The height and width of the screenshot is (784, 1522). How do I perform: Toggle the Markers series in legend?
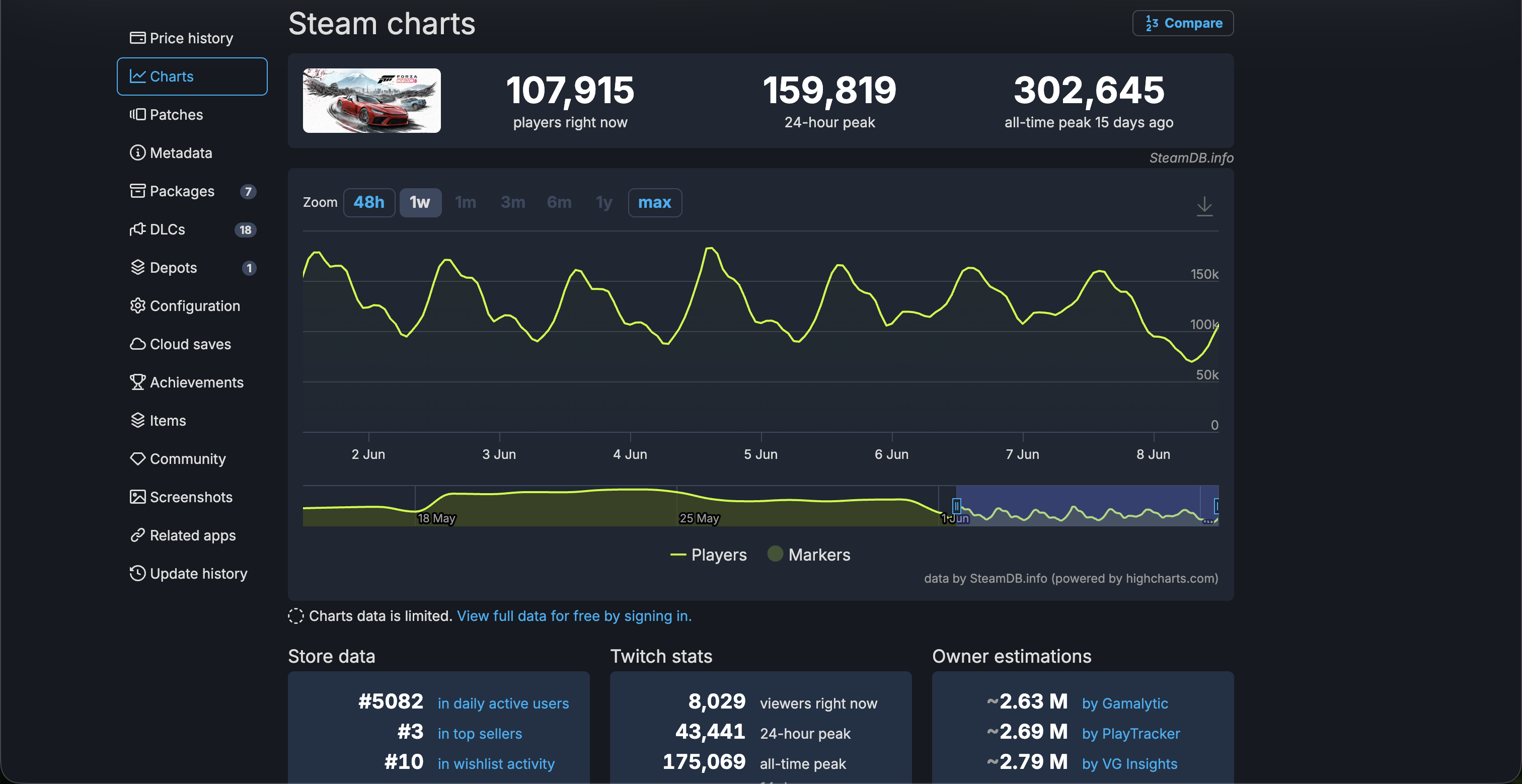[809, 555]
